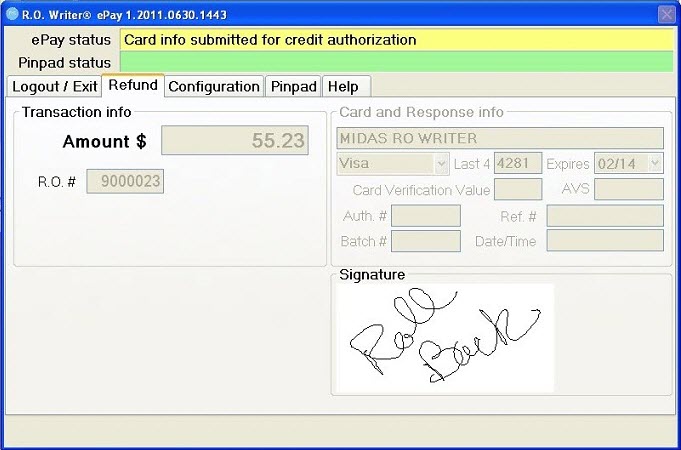681x450 pixels.
Task: Click the Batch # field
Action: [425, 241]
